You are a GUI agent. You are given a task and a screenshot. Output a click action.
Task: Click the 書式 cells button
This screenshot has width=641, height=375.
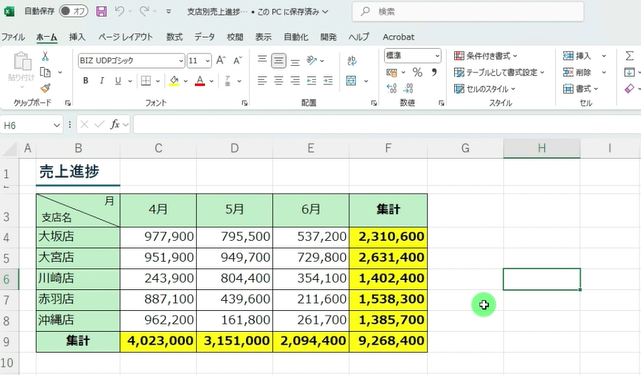pyautogui.click(x=580, y=89)
